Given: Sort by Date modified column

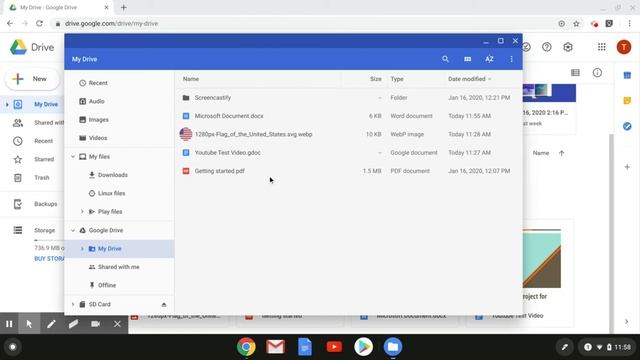Looking at the screenshot, I should click(x=469, y=79).
